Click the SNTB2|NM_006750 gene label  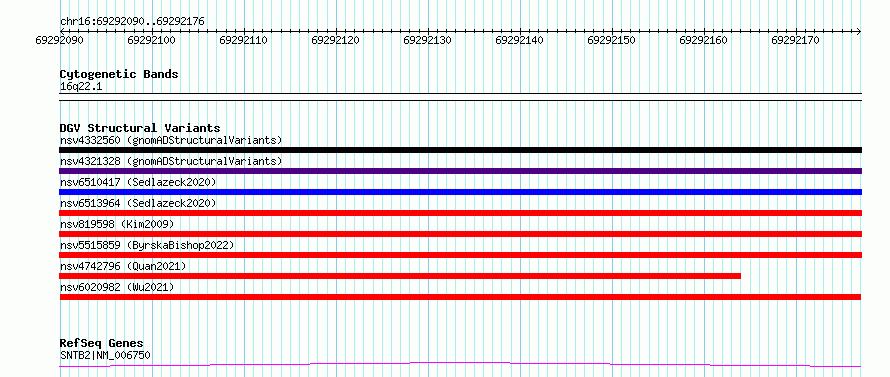point(105,356)
